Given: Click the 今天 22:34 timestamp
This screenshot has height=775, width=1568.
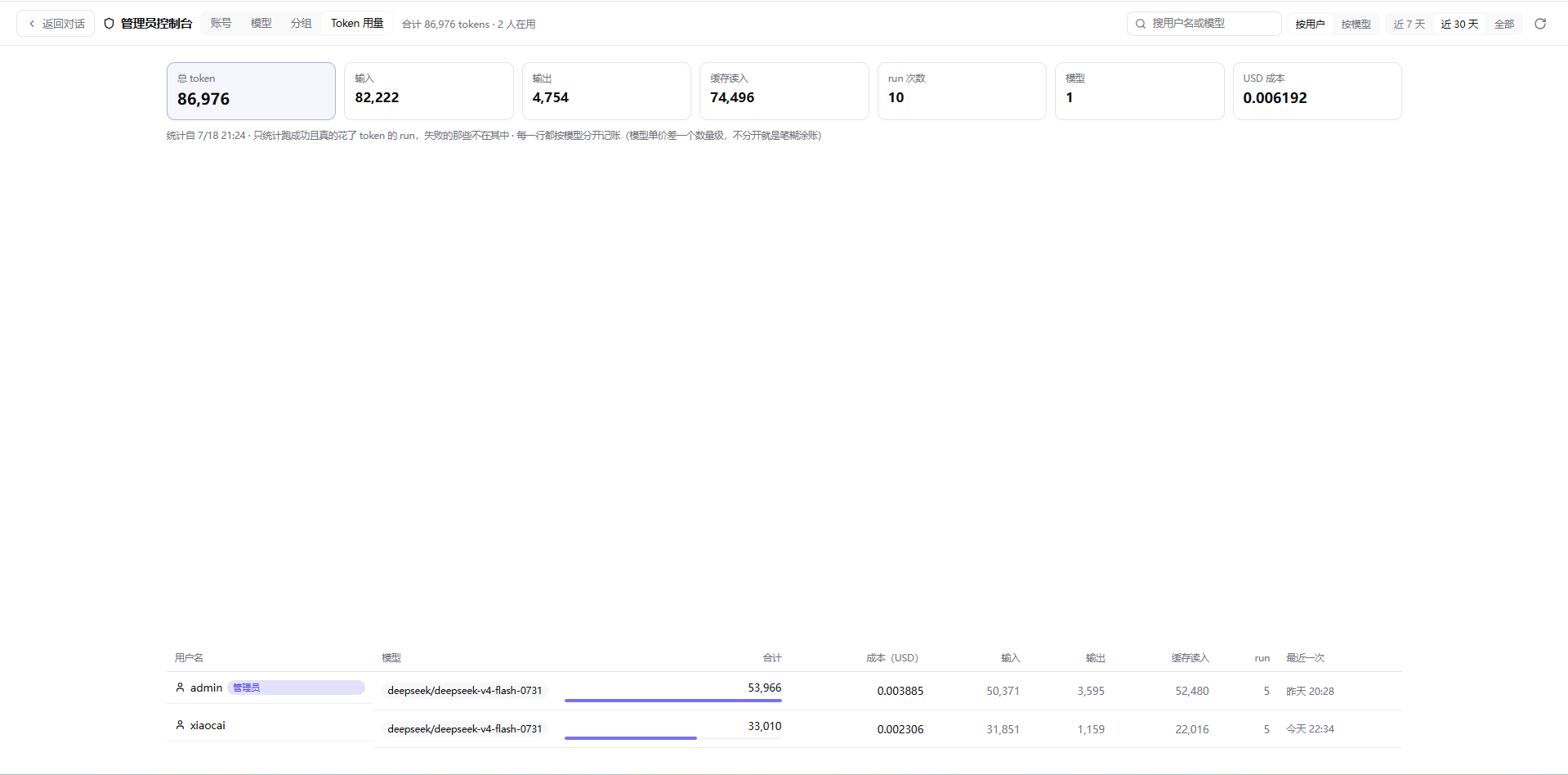Looking at the screenshot, I should pyautogui.click(x=1310, y=728).
